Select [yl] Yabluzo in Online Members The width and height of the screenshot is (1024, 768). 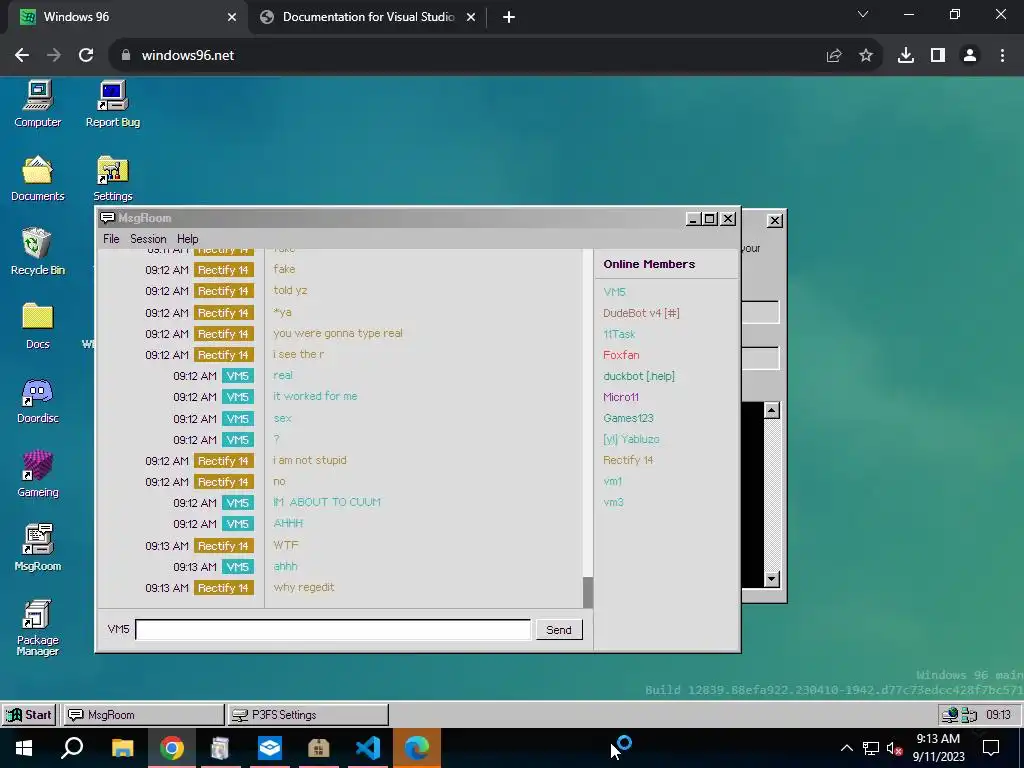[632, 439]
